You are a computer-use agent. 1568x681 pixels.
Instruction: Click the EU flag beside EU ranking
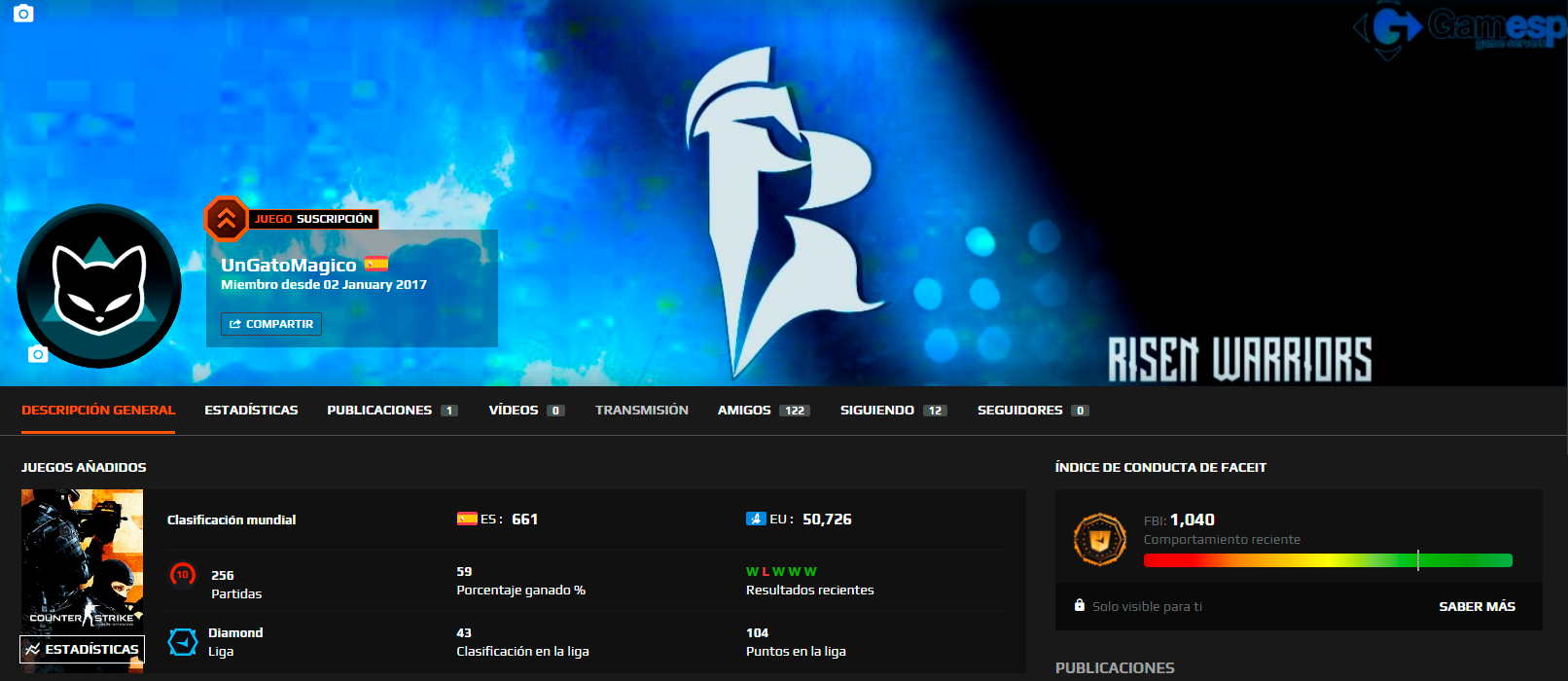[x=756, y=519]
